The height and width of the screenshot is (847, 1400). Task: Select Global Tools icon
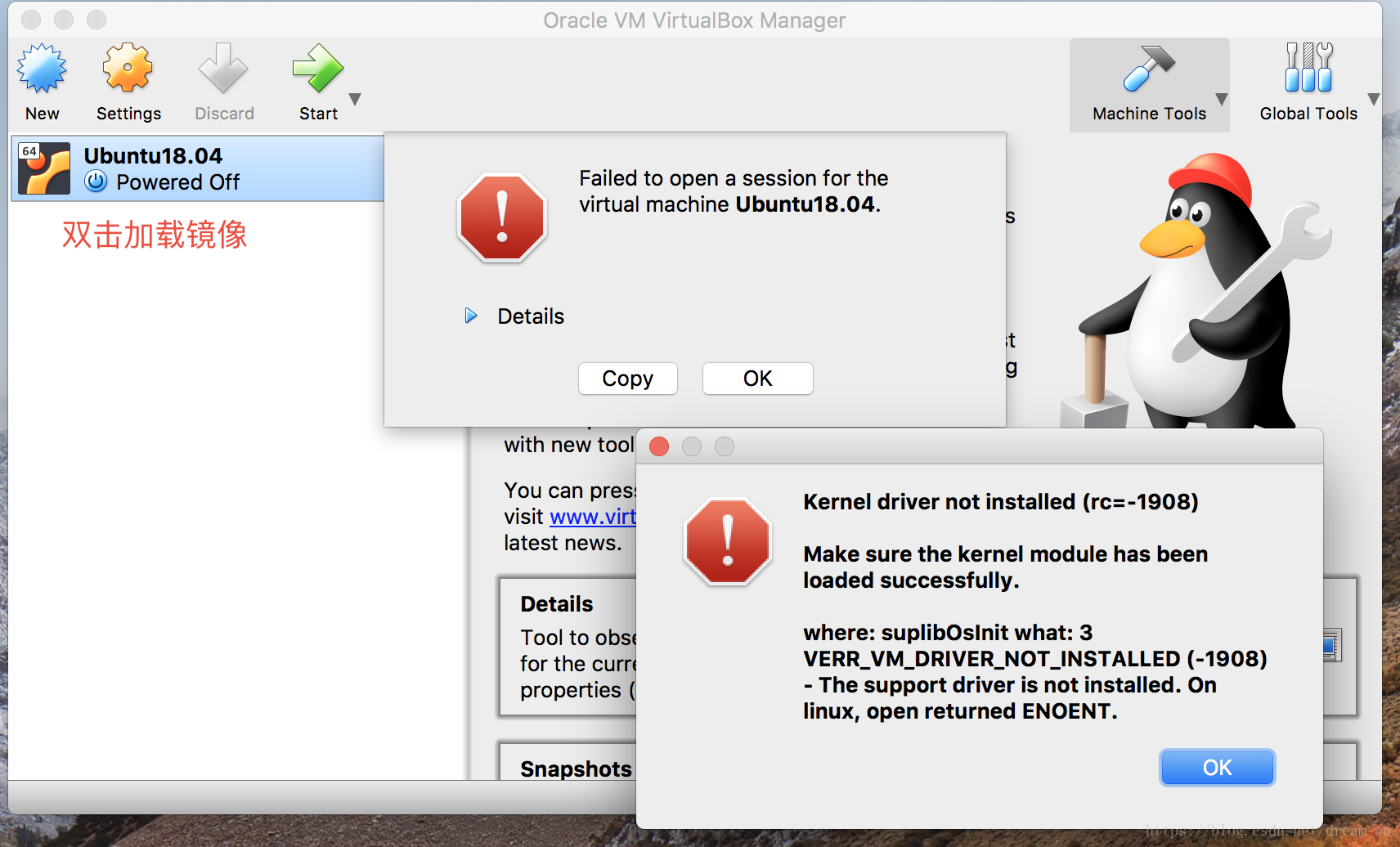pyautogui.click(x=1308, y=68)
